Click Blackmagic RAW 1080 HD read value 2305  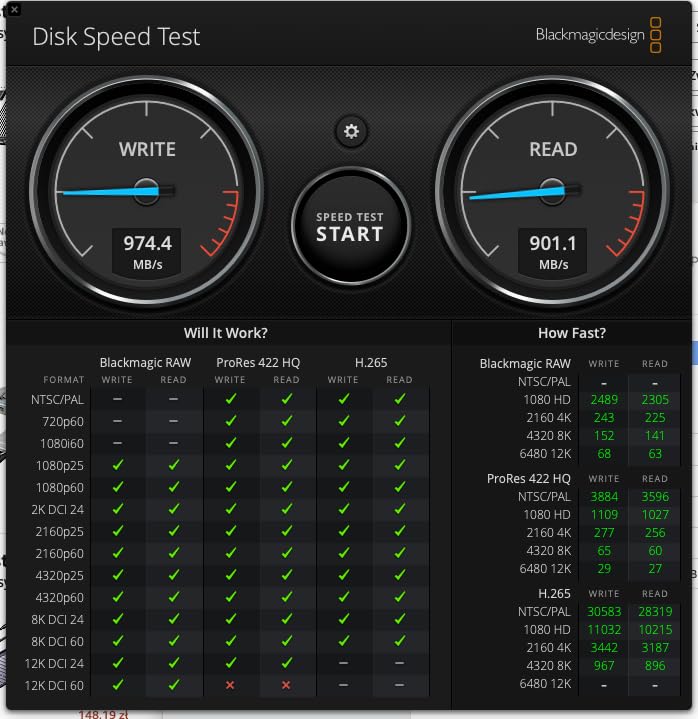[655, 400]
